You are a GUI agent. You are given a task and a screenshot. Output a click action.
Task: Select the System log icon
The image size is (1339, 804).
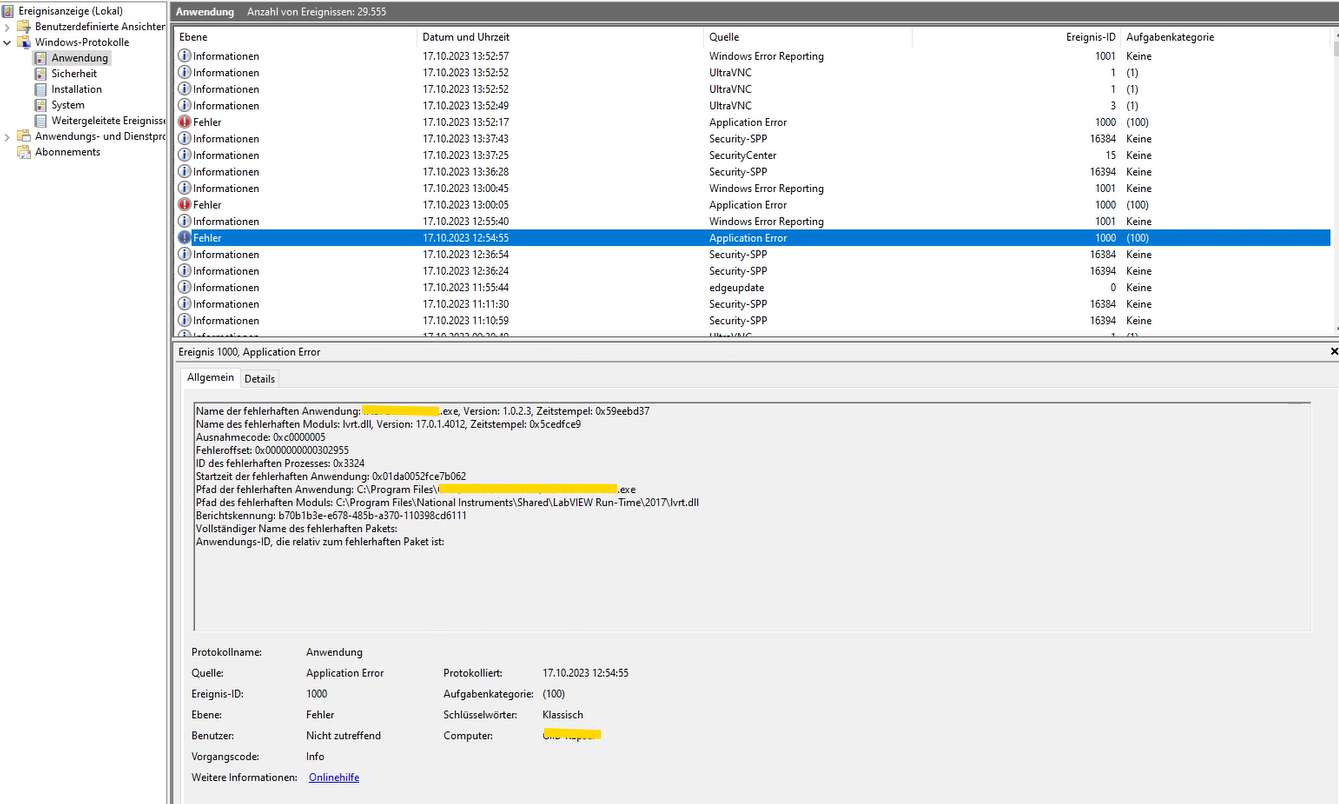(41, 105)
